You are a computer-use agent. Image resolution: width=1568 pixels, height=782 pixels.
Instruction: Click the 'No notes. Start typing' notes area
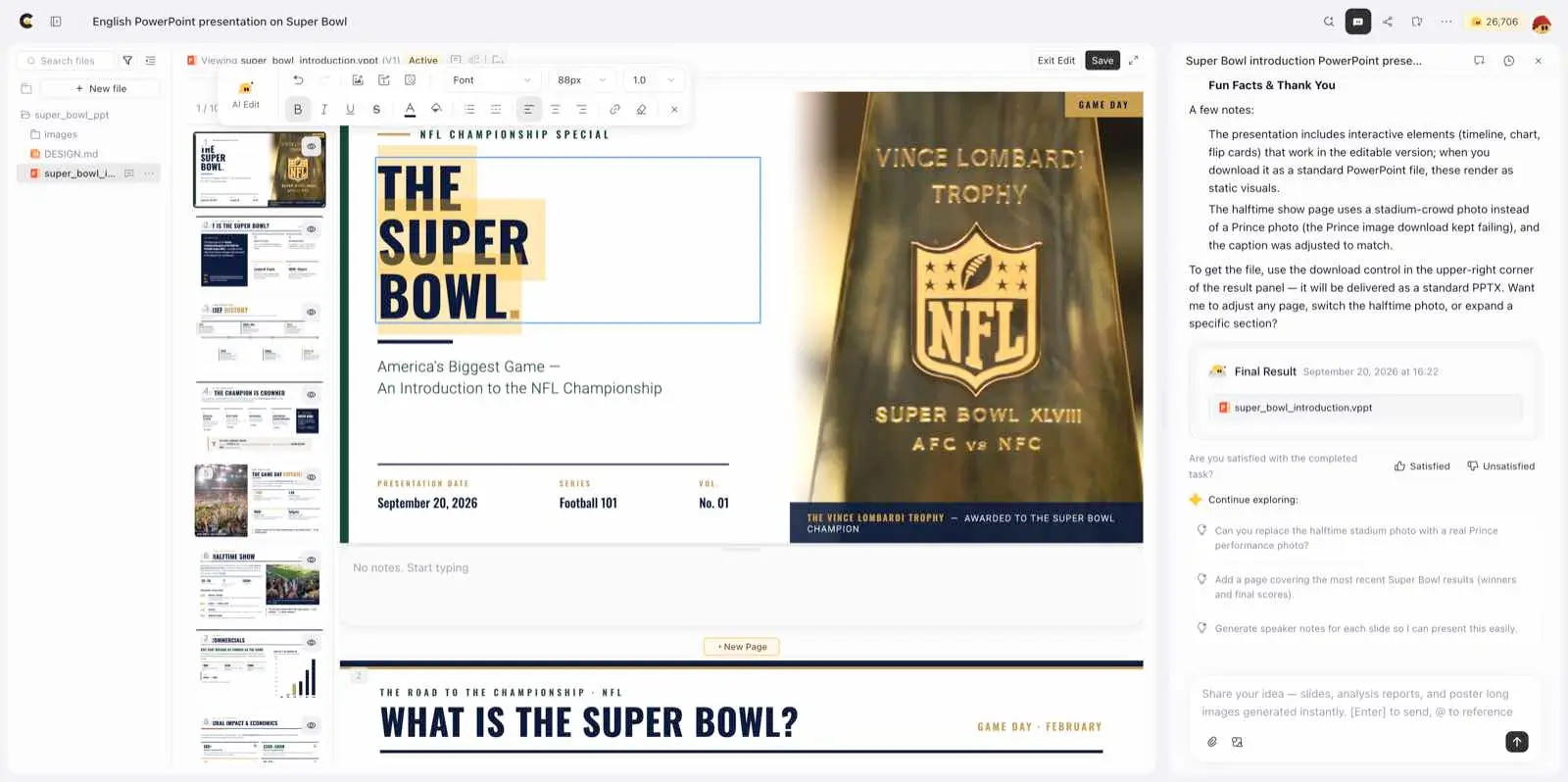click(x=741, y=586)
